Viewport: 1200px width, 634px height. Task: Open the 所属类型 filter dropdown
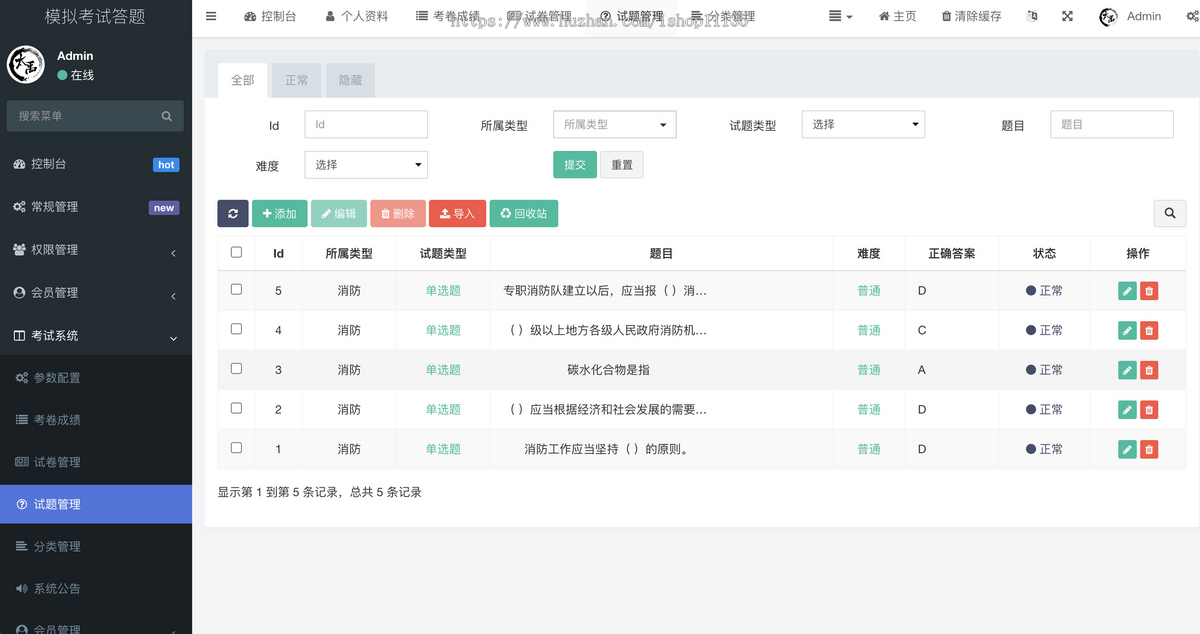pyautogui.click(x=615, y=125)
